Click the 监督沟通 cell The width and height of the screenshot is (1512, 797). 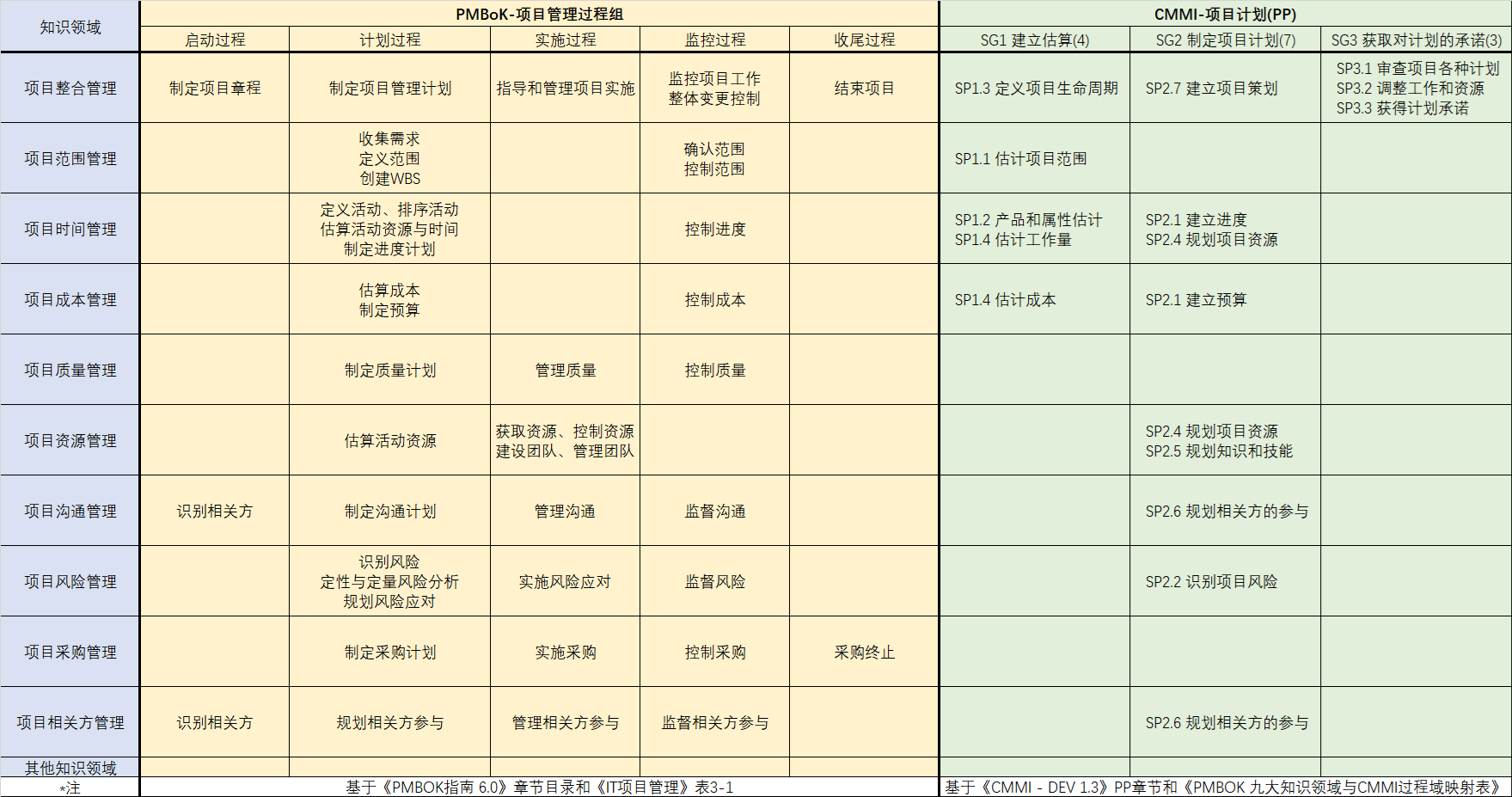[714, 511]
